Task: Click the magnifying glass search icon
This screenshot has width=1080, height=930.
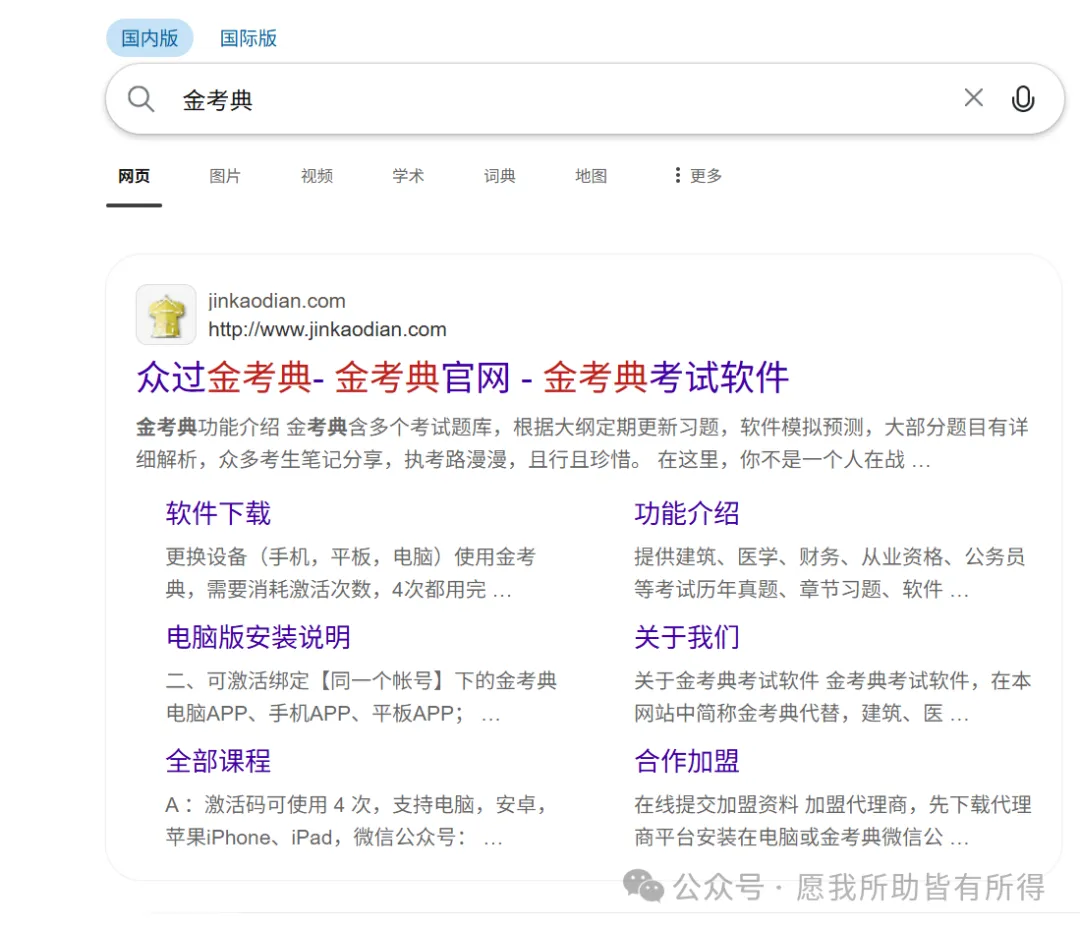Action: [141, 99]
